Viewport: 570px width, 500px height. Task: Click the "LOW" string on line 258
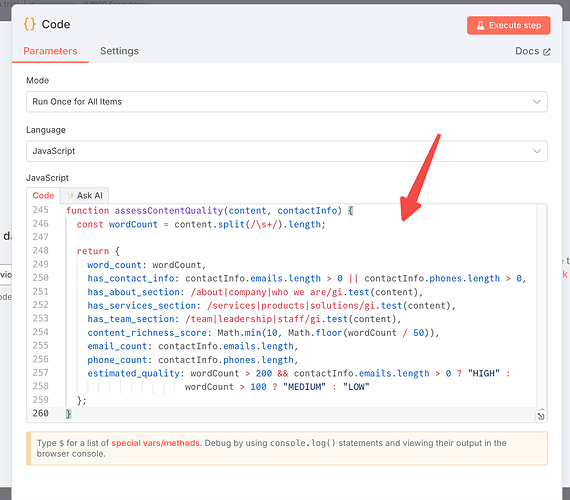tap(356, 387)
